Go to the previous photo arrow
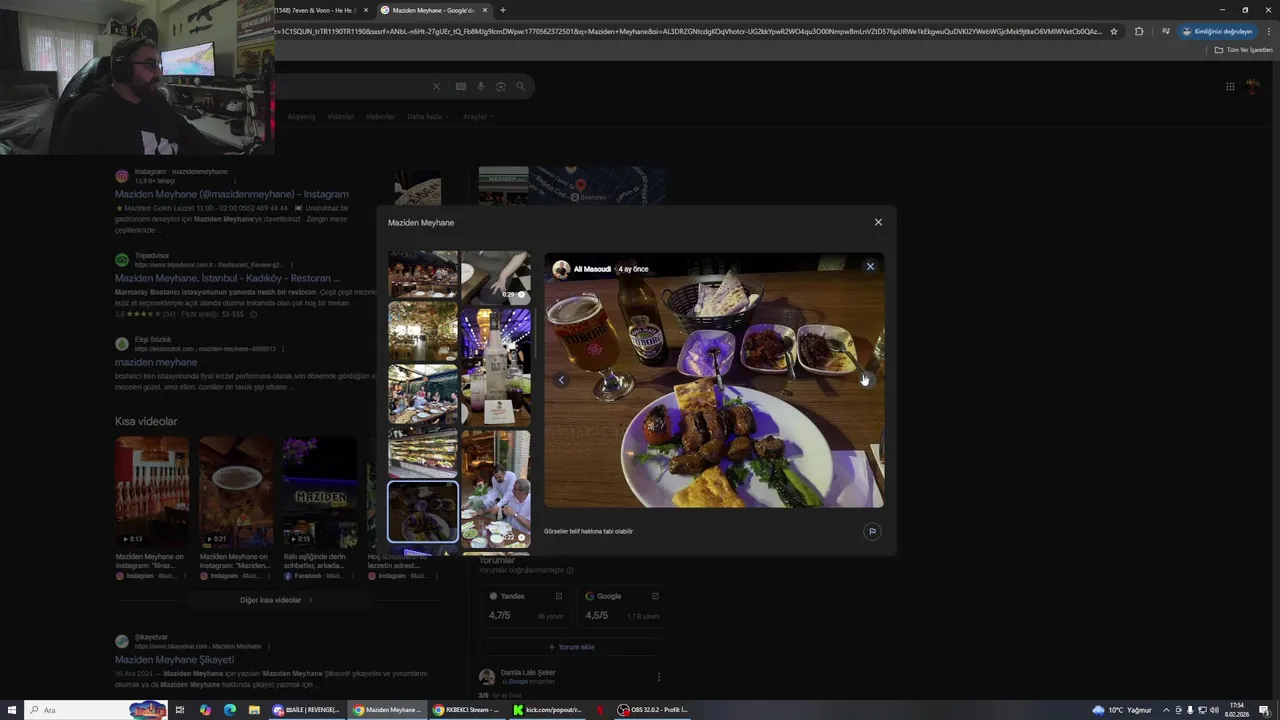Screen dimensions: 1280x720 coord(561,380)
